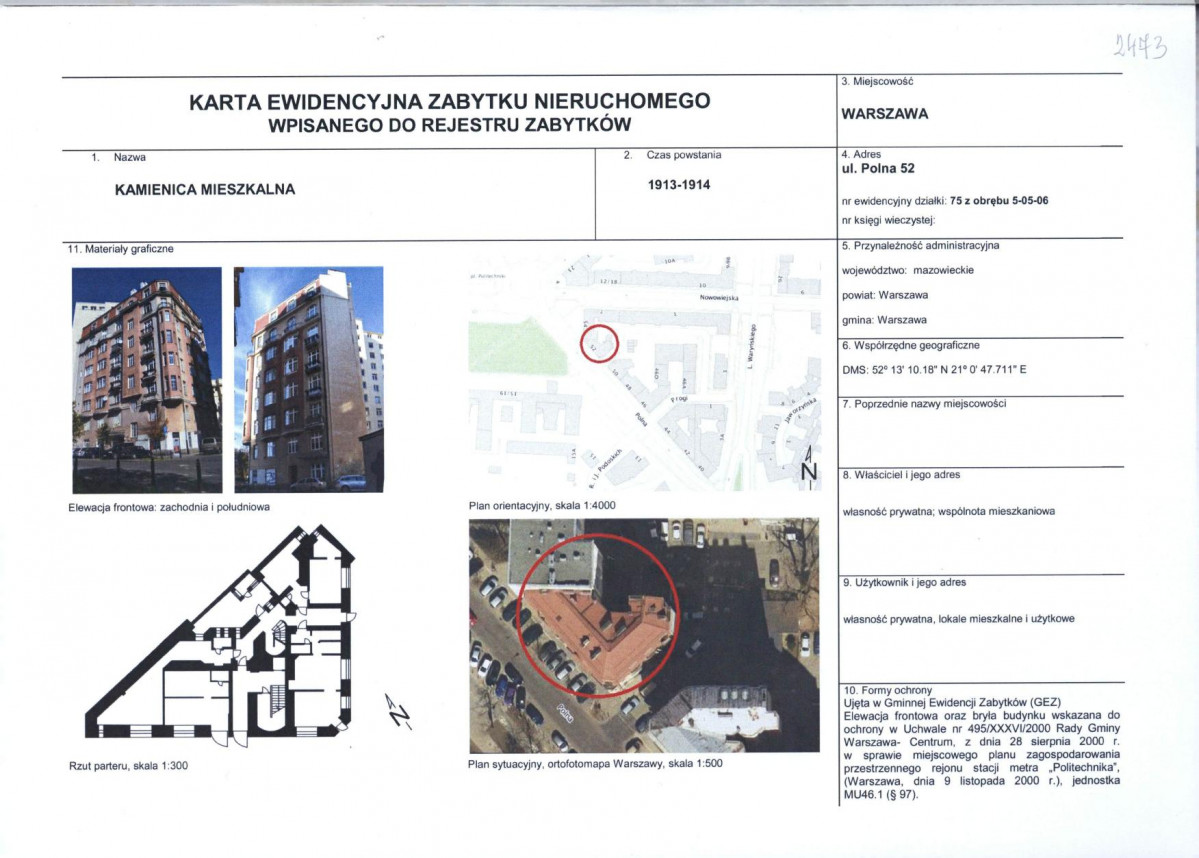This screenshot has width=1199, height=858.
Task: Select the north arrow on the site plan
Action: click(808, 462)
